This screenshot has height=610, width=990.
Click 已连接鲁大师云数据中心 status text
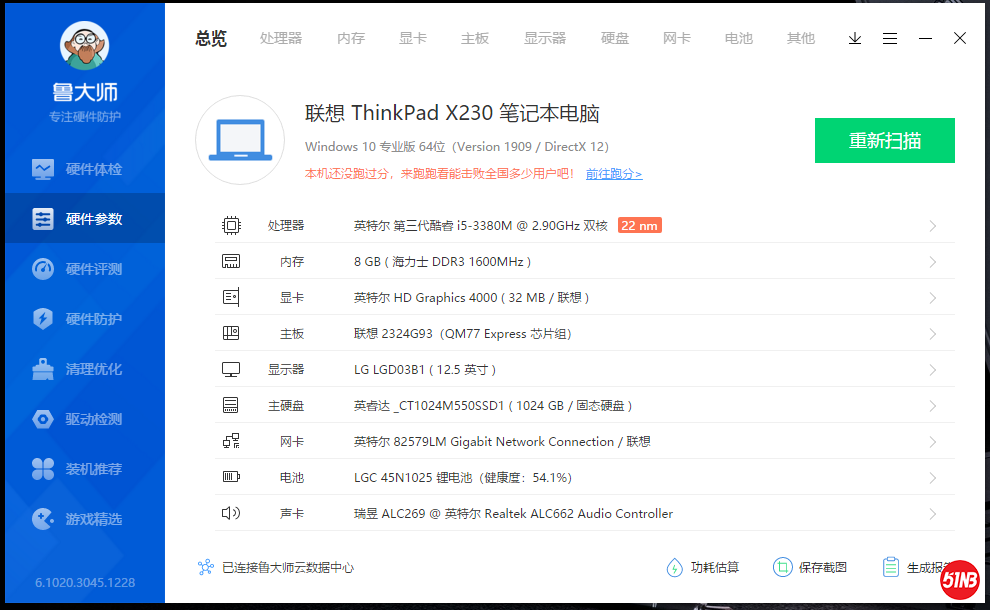288,568
